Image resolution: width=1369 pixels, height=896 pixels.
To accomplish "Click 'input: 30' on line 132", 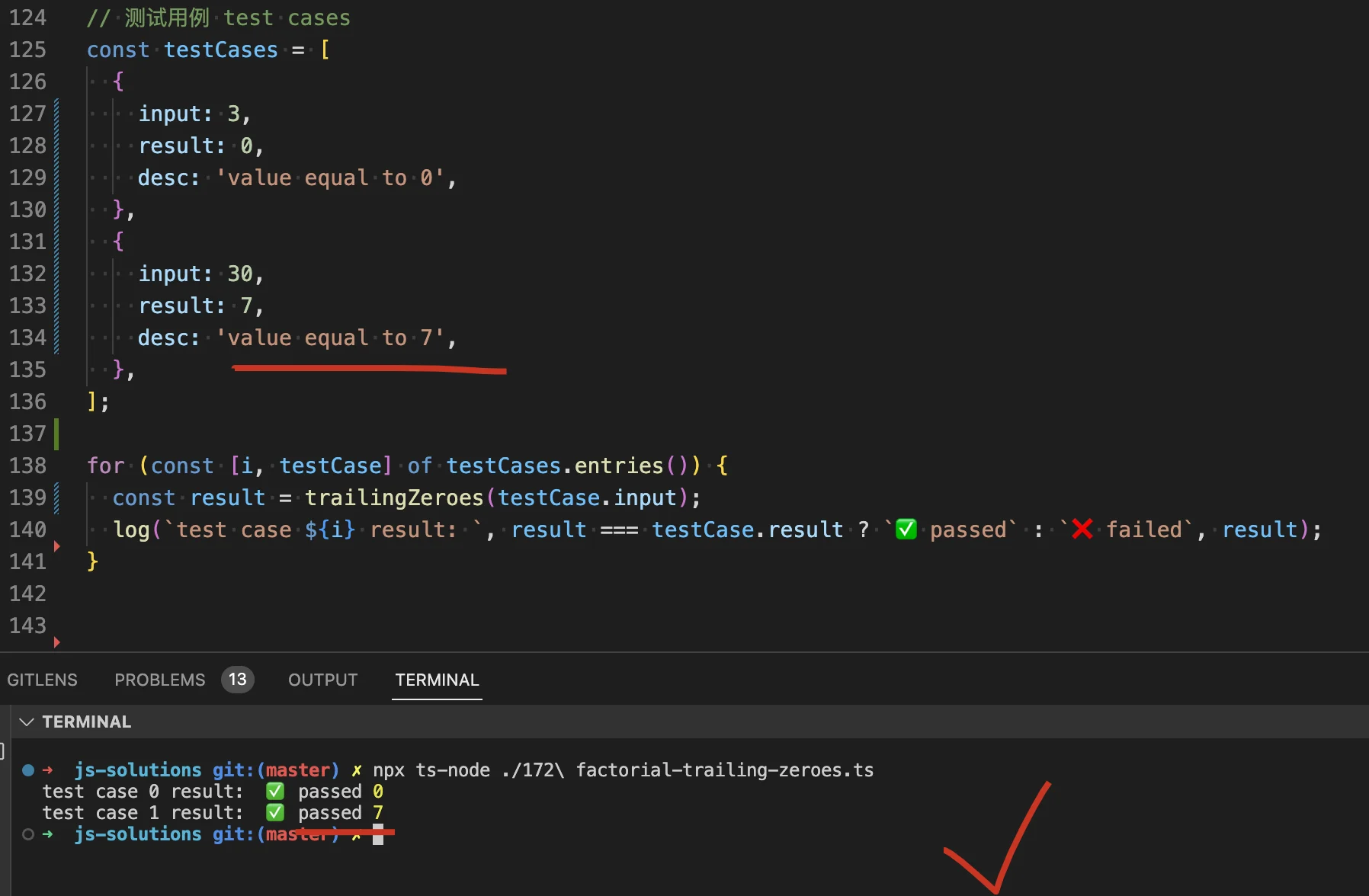I will pos(195,274).
